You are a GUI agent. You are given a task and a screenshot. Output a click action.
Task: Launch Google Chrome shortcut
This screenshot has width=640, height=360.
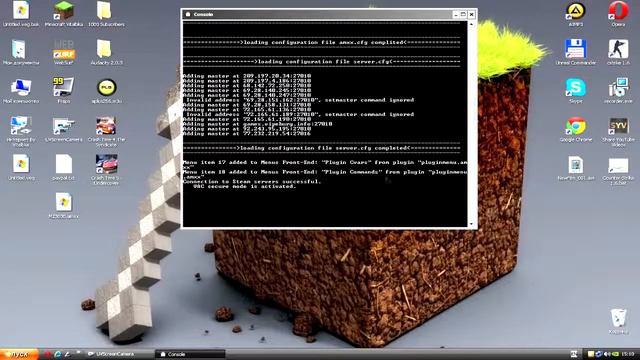[x=576, y=130]
